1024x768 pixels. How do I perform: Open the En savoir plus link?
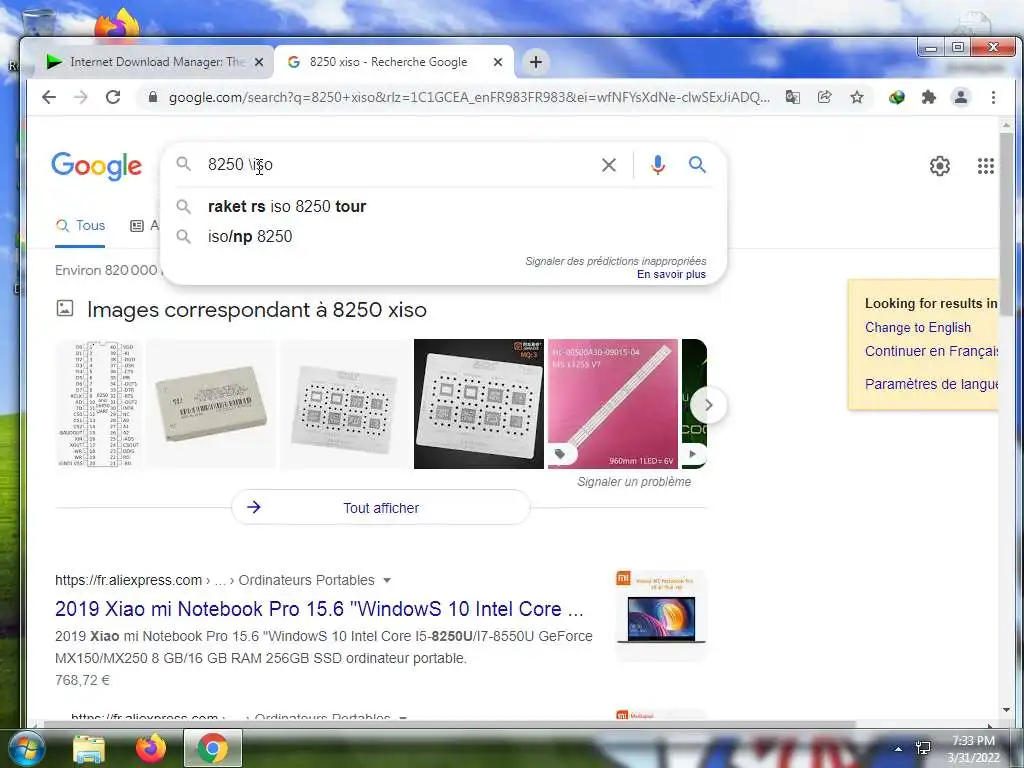tap(671, 274)
